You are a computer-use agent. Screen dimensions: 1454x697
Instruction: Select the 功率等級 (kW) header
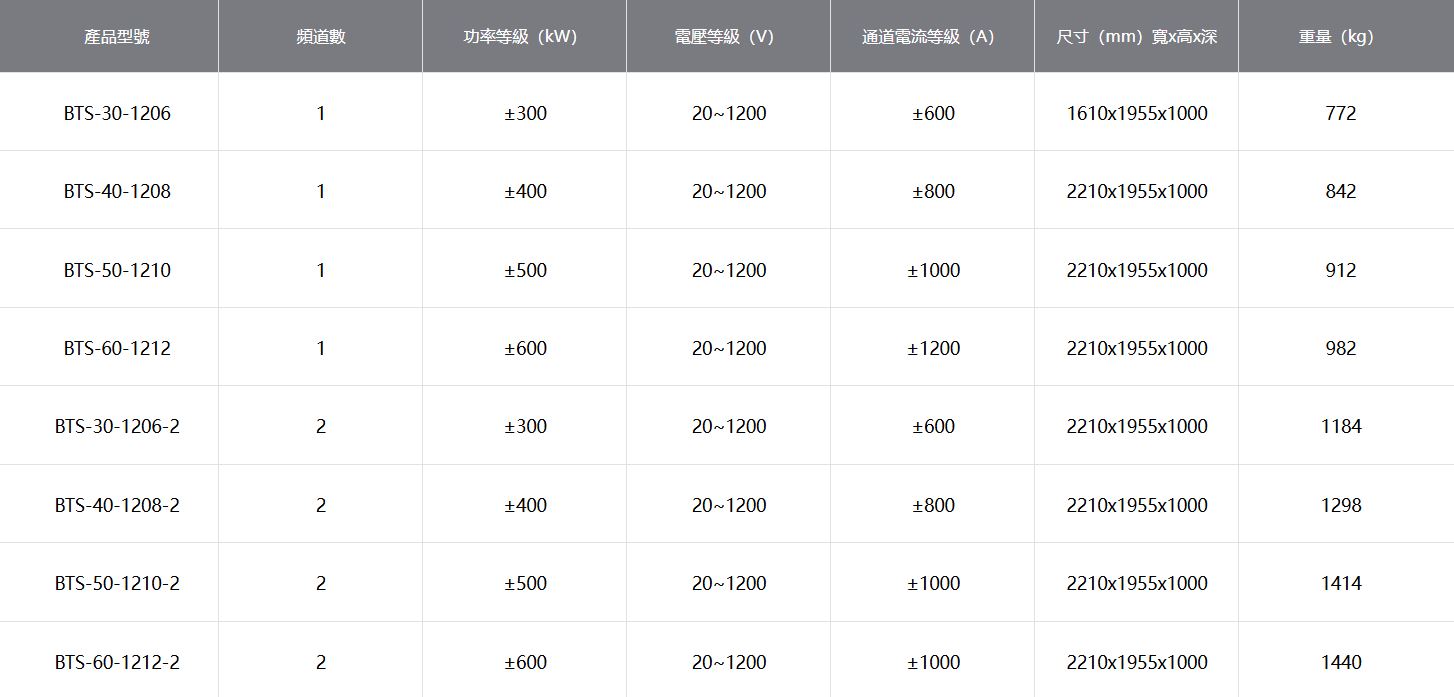click(x=520, y=37)
